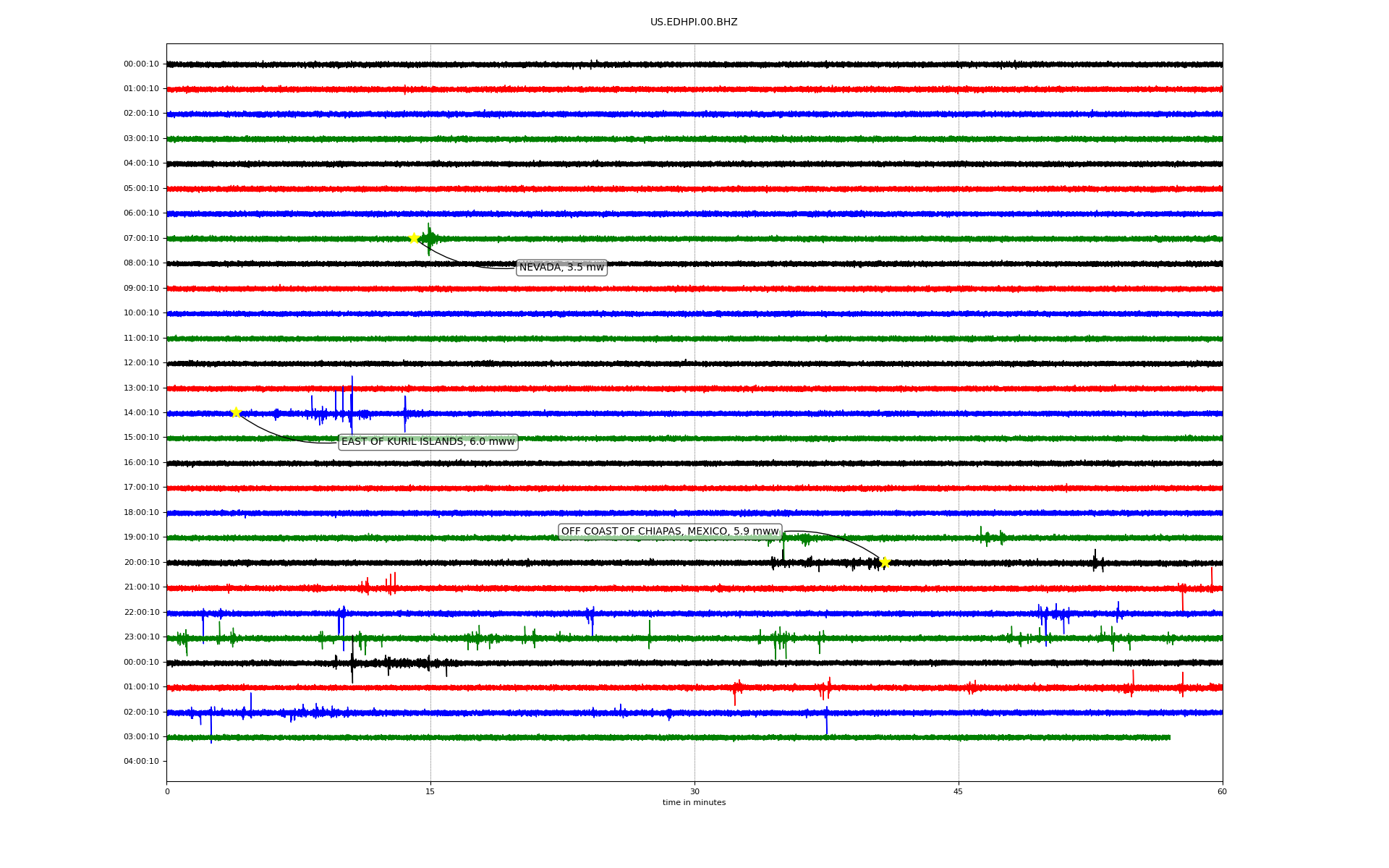Click the 11:00:10 row label
This screenshot has width=1389, height=868.
click(x=141, y=339)
